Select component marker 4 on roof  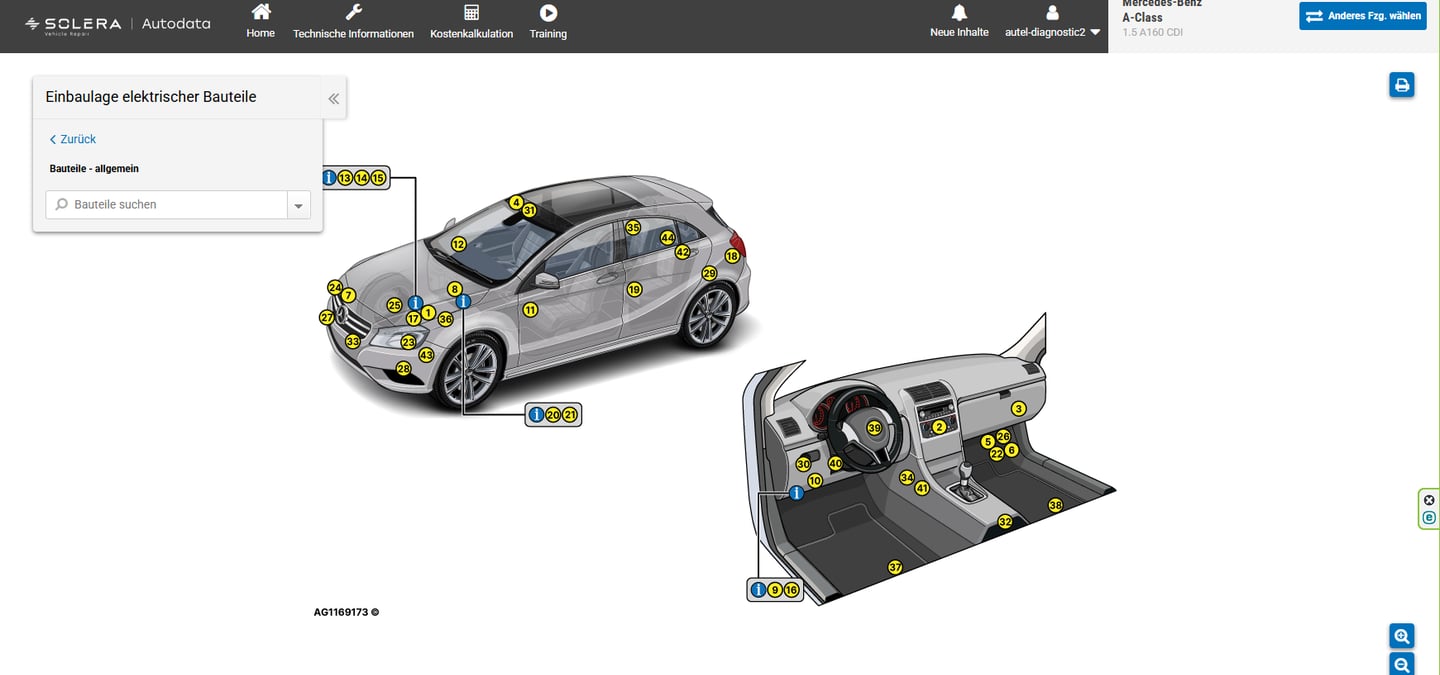pos(516,203)
